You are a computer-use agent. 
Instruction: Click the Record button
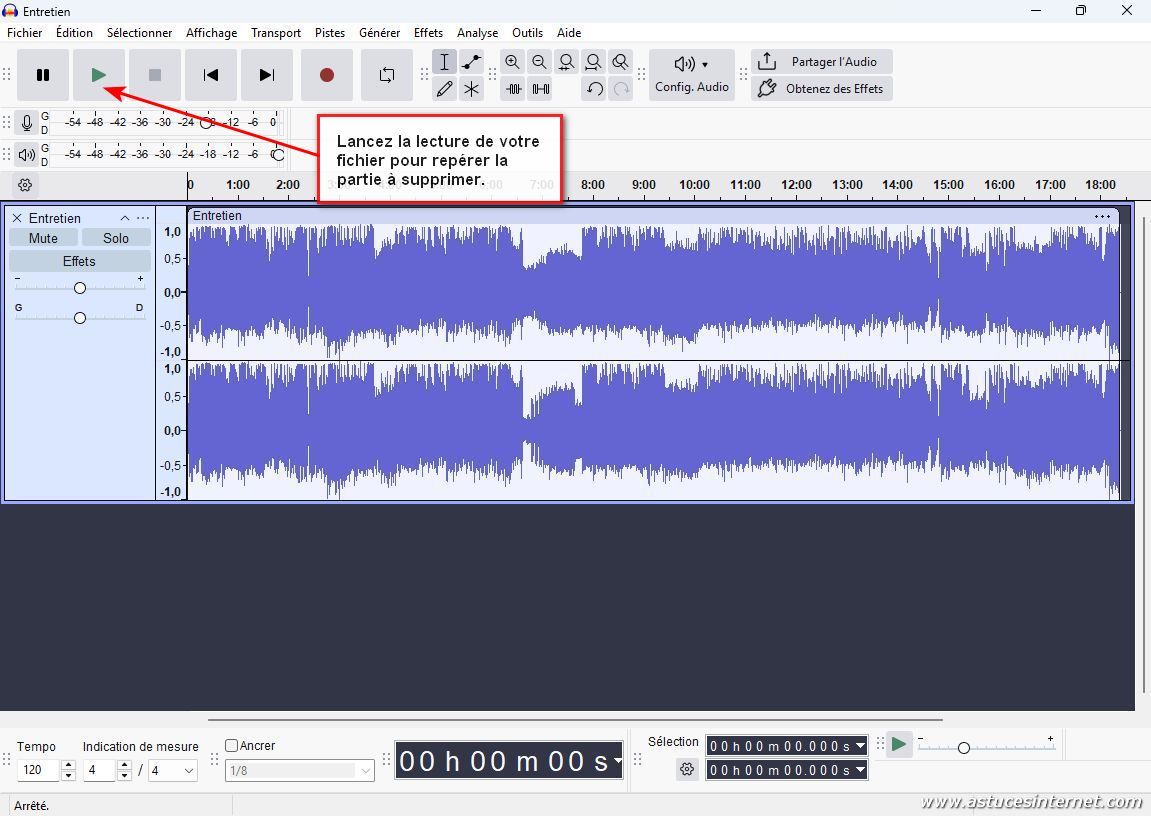[326, 75]
